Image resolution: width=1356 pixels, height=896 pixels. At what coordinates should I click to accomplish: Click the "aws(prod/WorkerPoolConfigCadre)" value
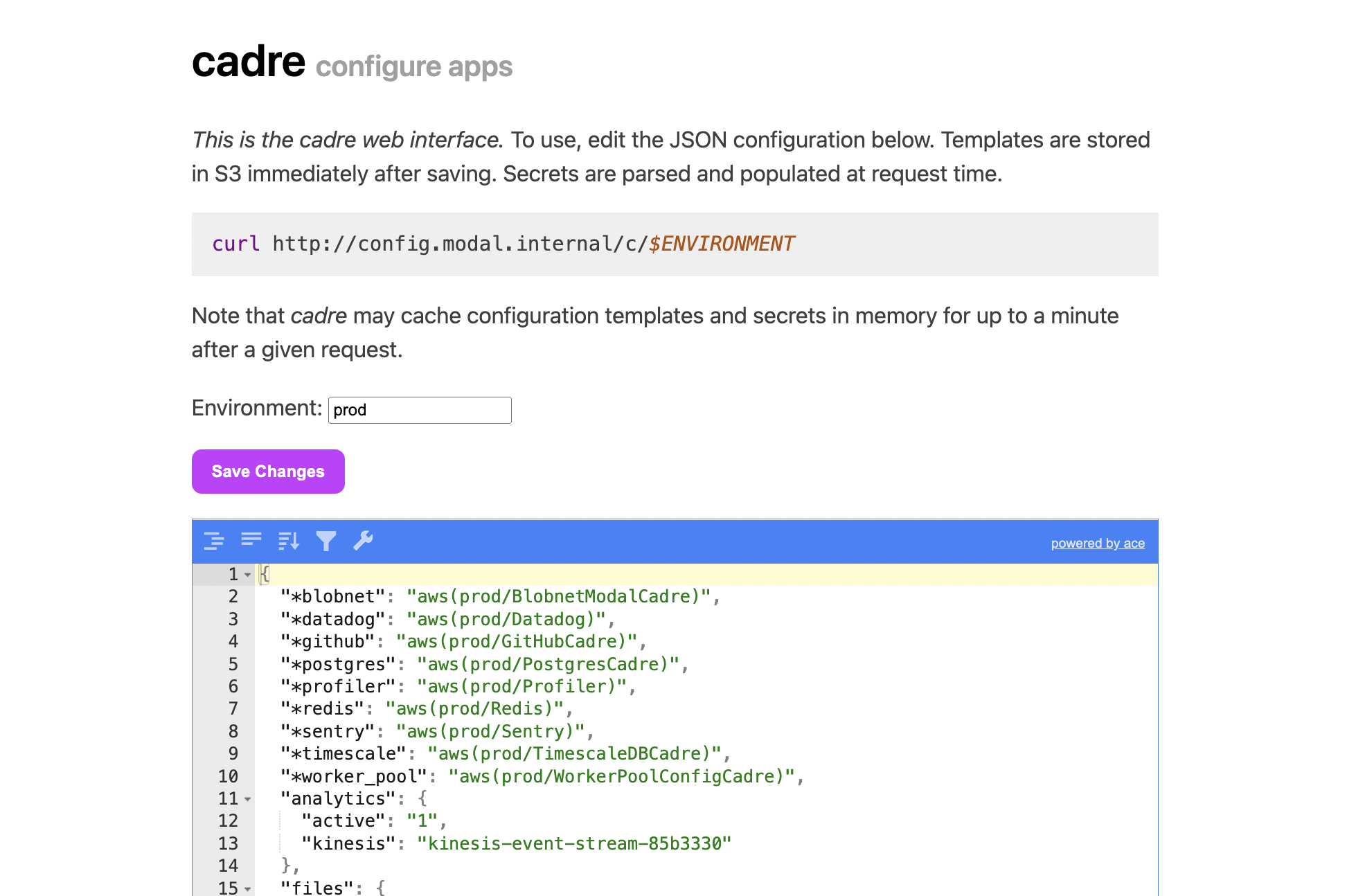pyautogui.click(x=622, y=776)
